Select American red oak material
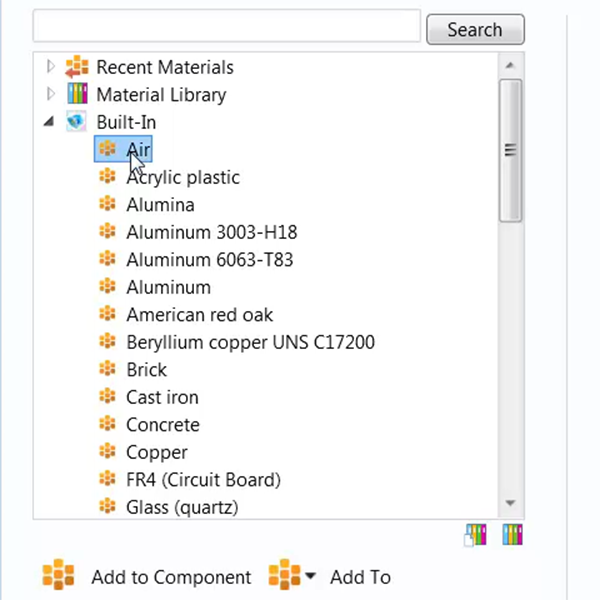Screen dimensions: 600x600 (x=199, y=315)
